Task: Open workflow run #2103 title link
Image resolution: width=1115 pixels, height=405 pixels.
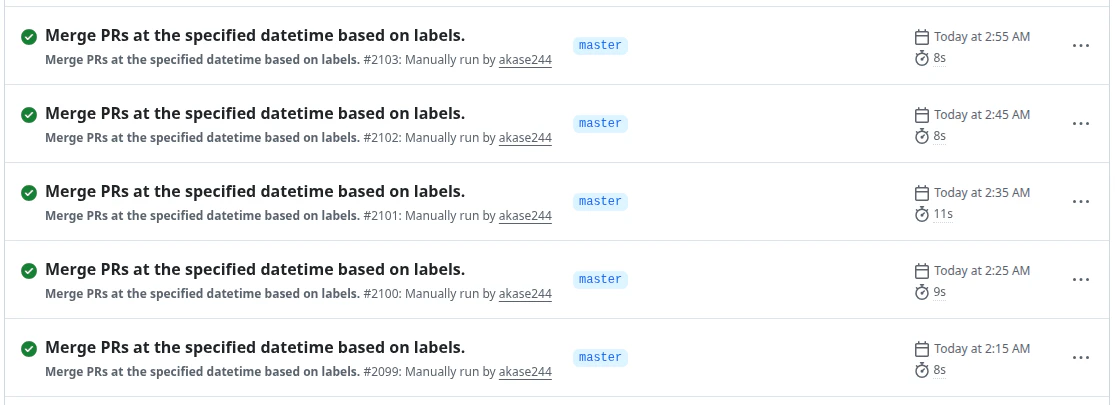Action: point(255,35)
